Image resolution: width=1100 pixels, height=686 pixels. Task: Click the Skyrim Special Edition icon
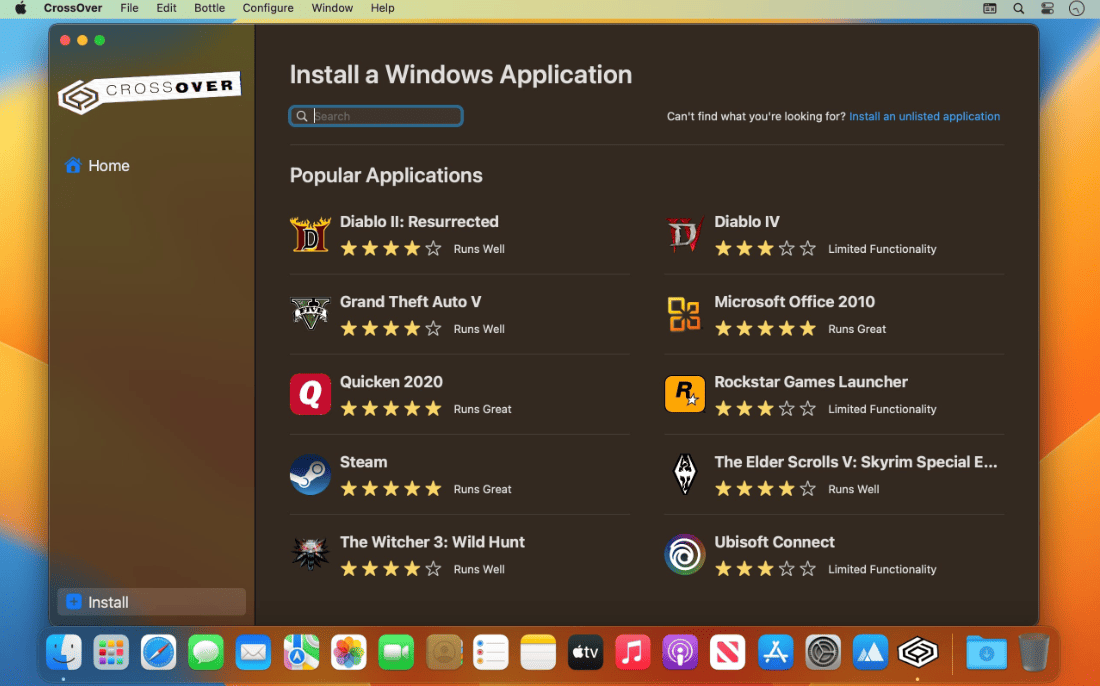click(x=685, y=474)
